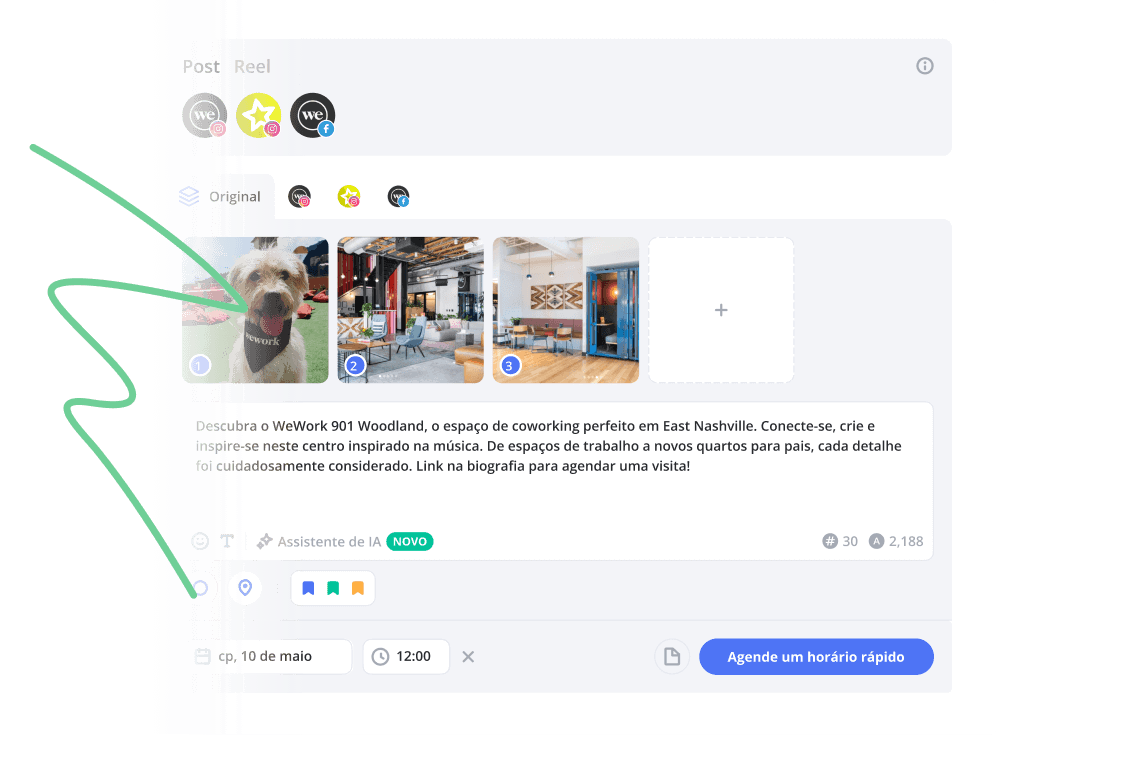This screenshot has width=1140, height=760.
Task: Select the green bookmark label swatch
Action: click(x=333, y=587)
